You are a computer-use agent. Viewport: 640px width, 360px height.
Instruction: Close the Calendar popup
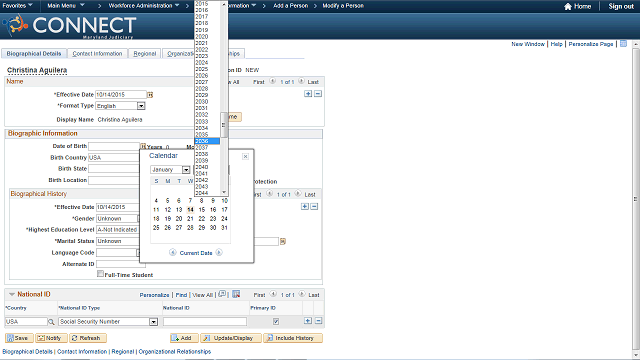click(245, 157)
